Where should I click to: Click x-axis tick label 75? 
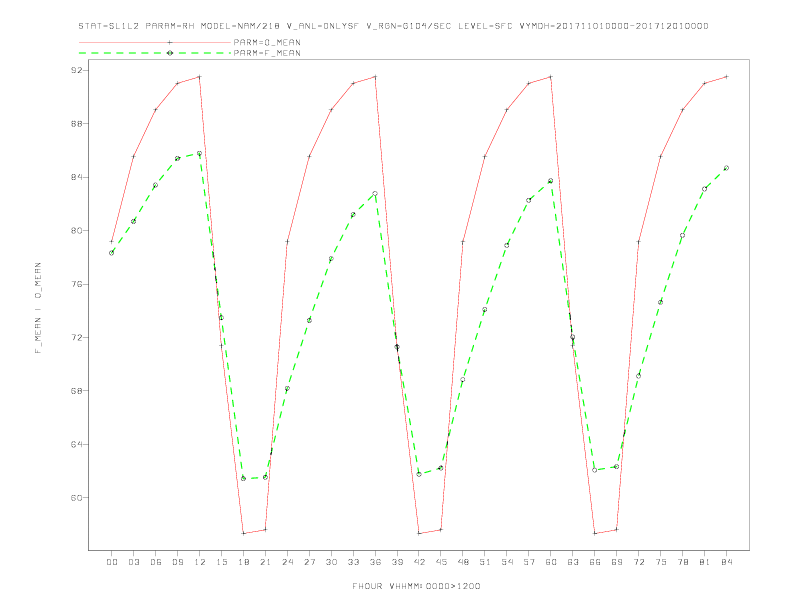tap(661, 562)
